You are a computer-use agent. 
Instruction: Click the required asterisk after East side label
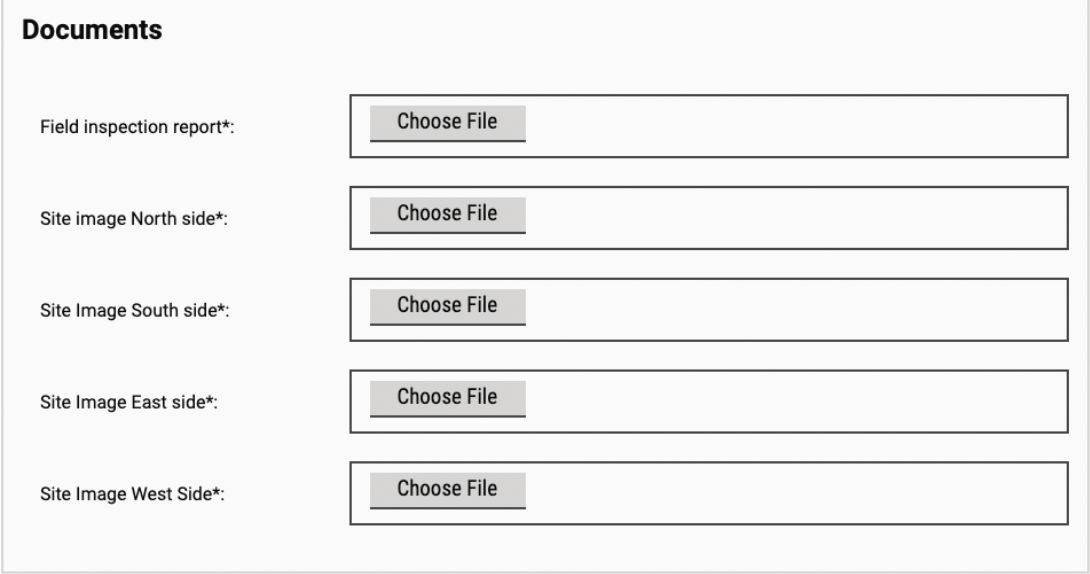(x=211, y=401)
